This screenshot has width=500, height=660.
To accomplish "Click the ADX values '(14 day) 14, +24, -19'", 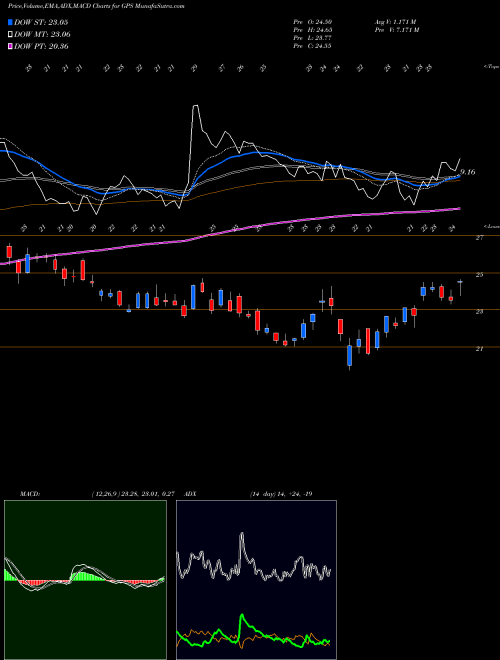I will click(x=281, y=494).
